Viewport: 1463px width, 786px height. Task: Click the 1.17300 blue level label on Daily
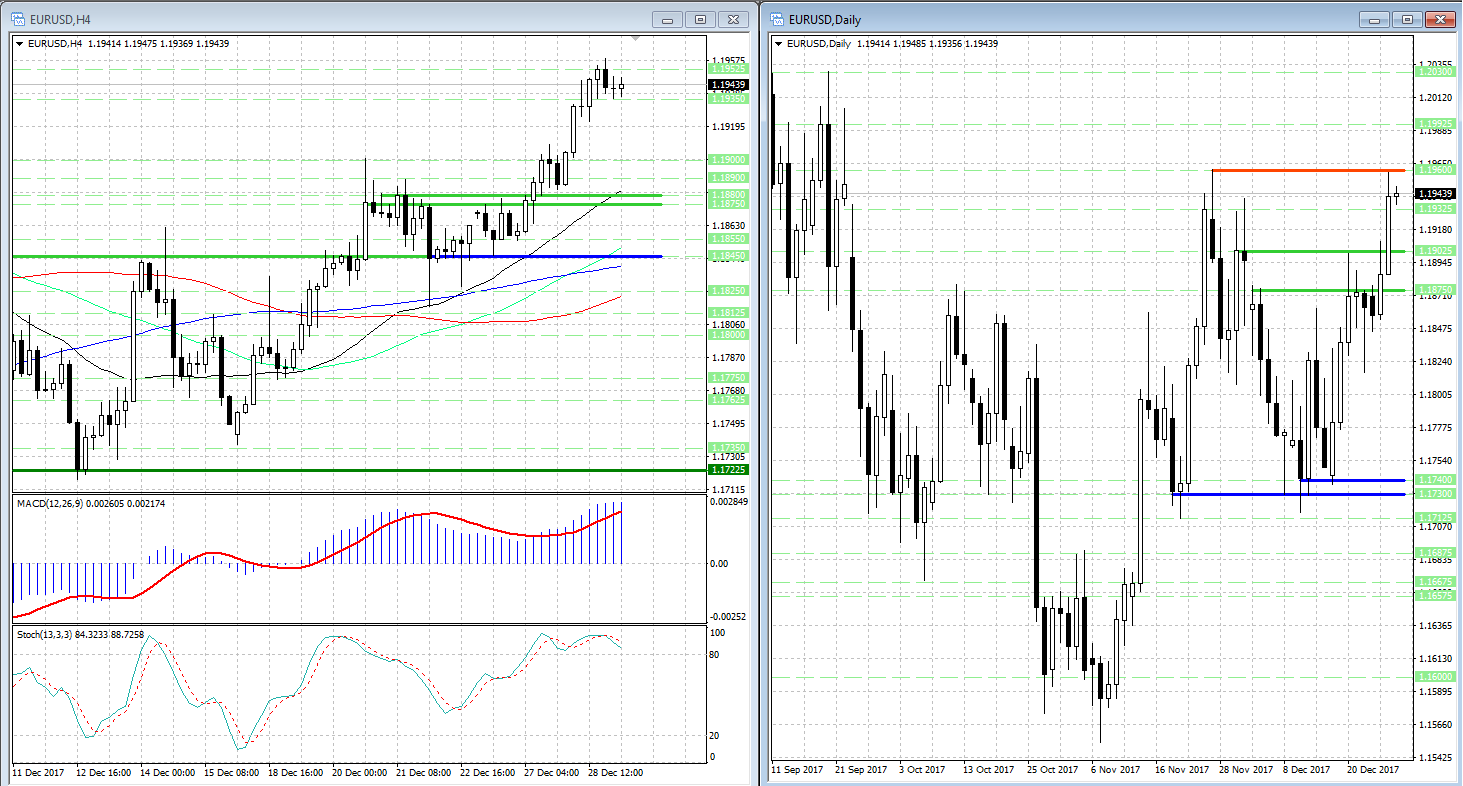pyautogui.click(x=1435, y=494)
